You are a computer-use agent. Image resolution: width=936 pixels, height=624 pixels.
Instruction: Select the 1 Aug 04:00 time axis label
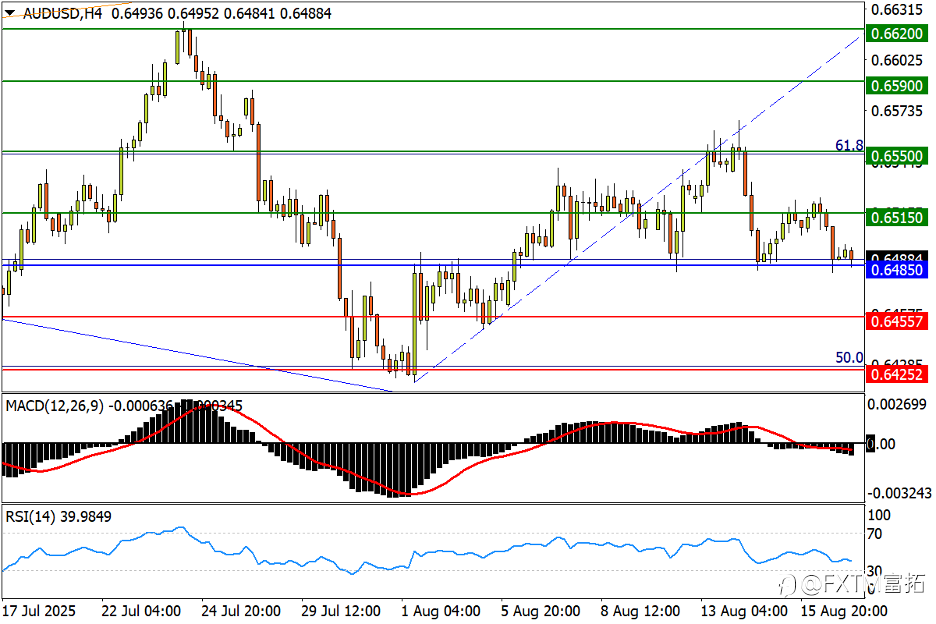point(441,611)
